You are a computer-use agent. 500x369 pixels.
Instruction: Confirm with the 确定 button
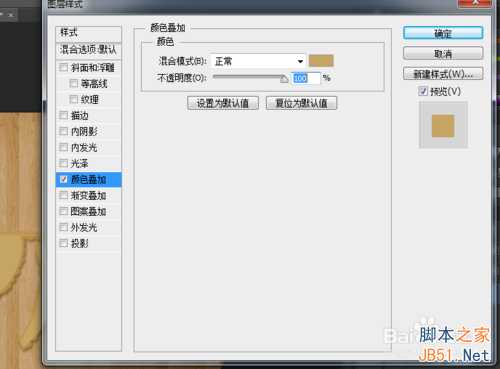tap(443, 33)
